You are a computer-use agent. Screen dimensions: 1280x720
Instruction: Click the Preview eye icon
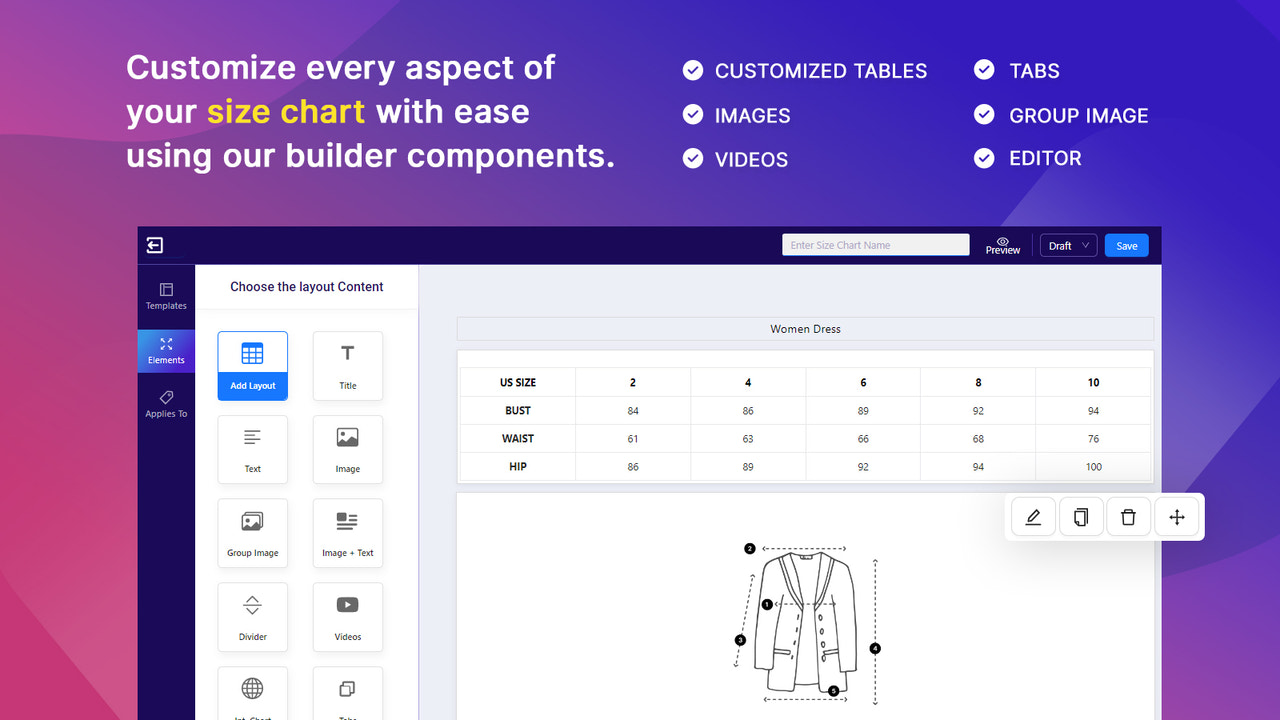point(1002,241)
